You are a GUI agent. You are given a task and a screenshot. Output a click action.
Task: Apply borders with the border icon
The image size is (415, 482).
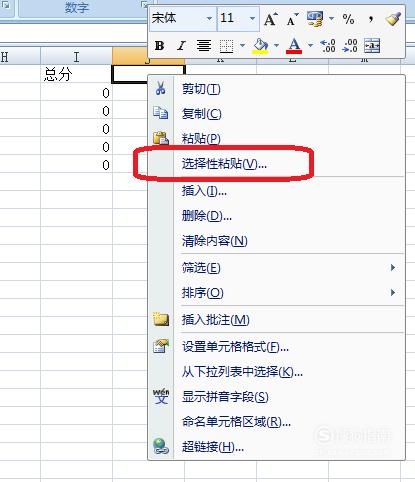pyautogui.click(x=226, y=46)
